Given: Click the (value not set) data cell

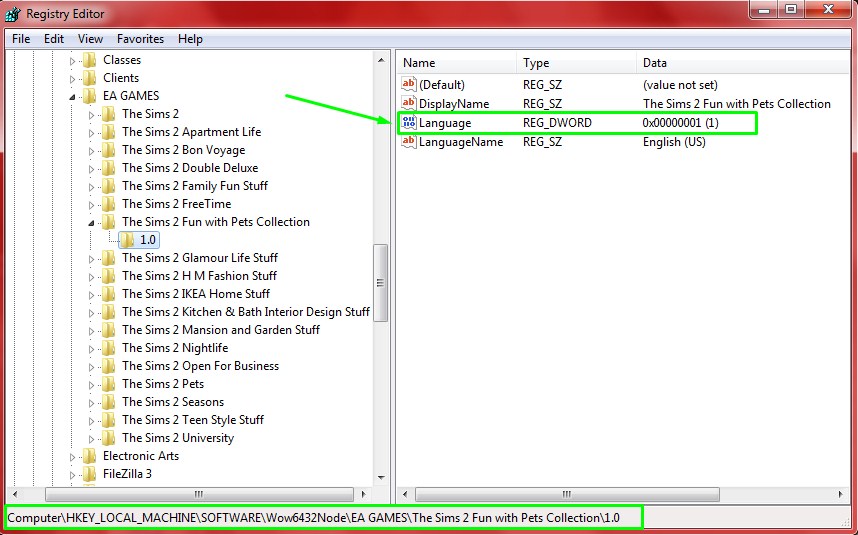Looking at the screenshot, I should pos(680,85).
